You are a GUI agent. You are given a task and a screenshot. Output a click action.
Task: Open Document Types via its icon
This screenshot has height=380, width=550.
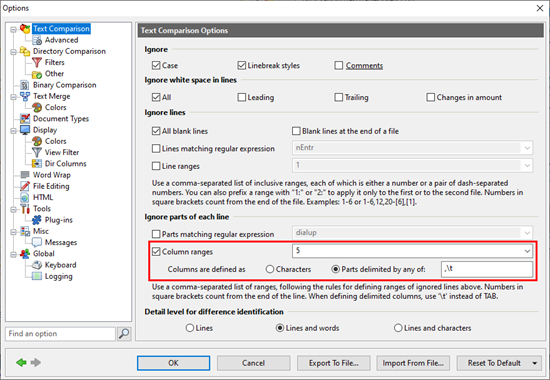point(25,119)
